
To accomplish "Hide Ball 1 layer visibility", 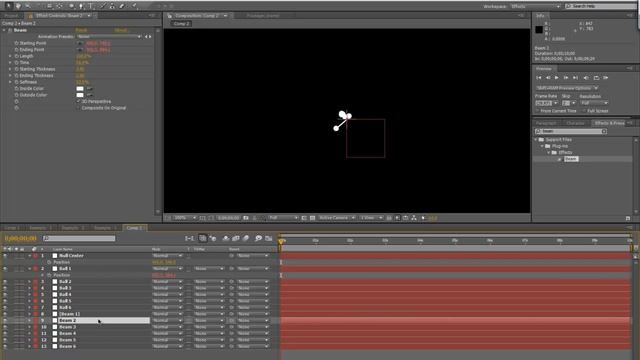I will point(5,269).
